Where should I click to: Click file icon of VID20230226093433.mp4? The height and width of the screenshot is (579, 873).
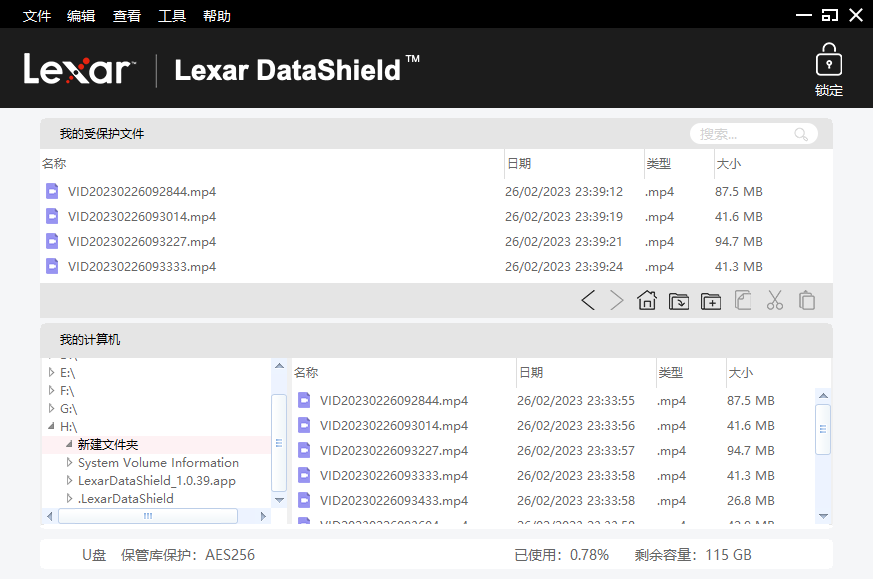pos(304,500)
